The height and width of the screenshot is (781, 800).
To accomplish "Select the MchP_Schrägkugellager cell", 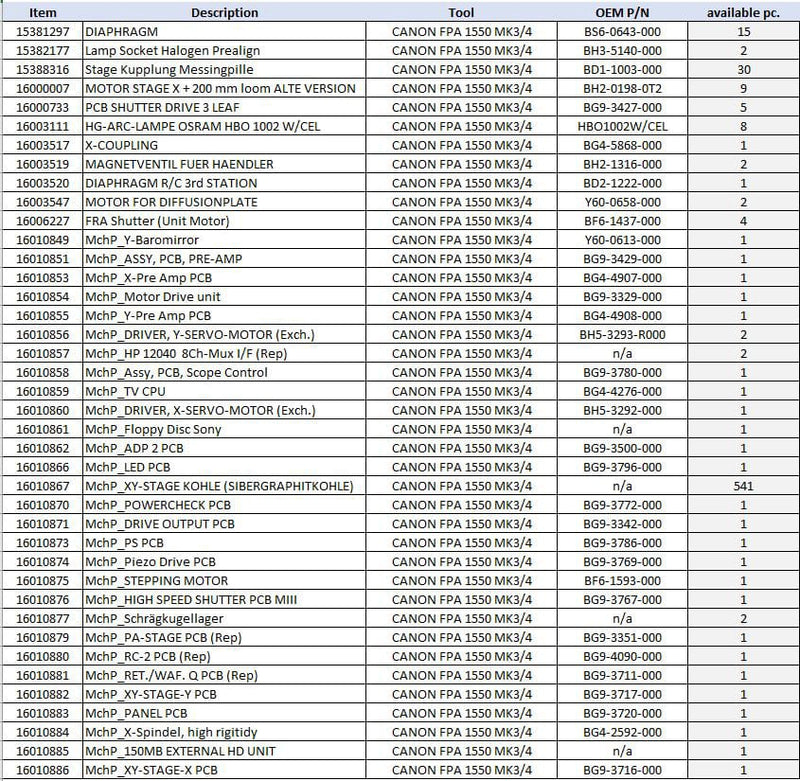I will coord(224,618).
